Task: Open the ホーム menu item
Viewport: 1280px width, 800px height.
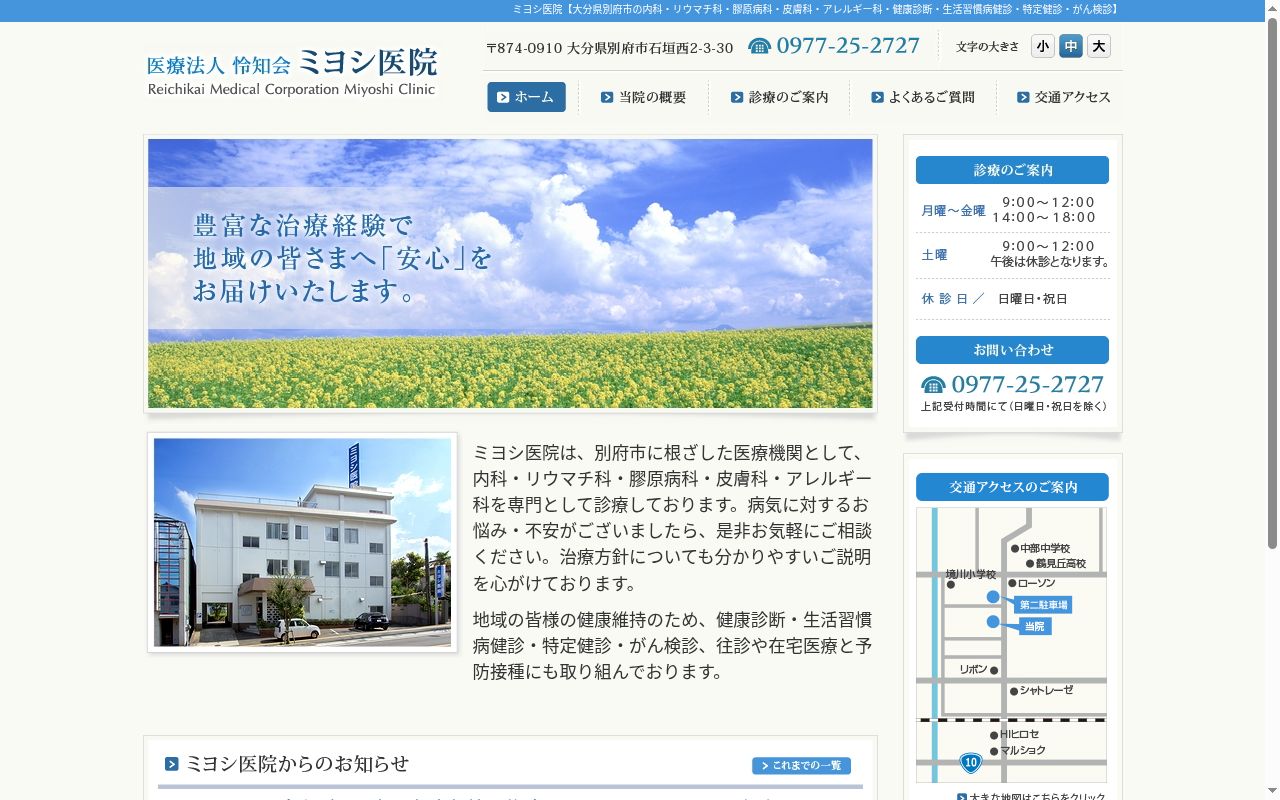Action: tap(526, 97)
